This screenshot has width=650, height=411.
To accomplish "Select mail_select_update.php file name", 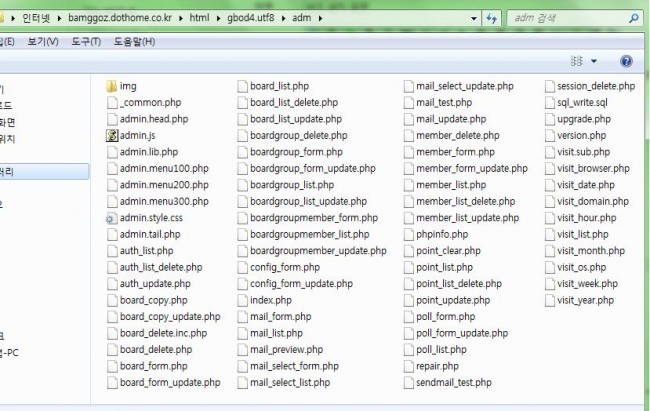I will (465, 86).
